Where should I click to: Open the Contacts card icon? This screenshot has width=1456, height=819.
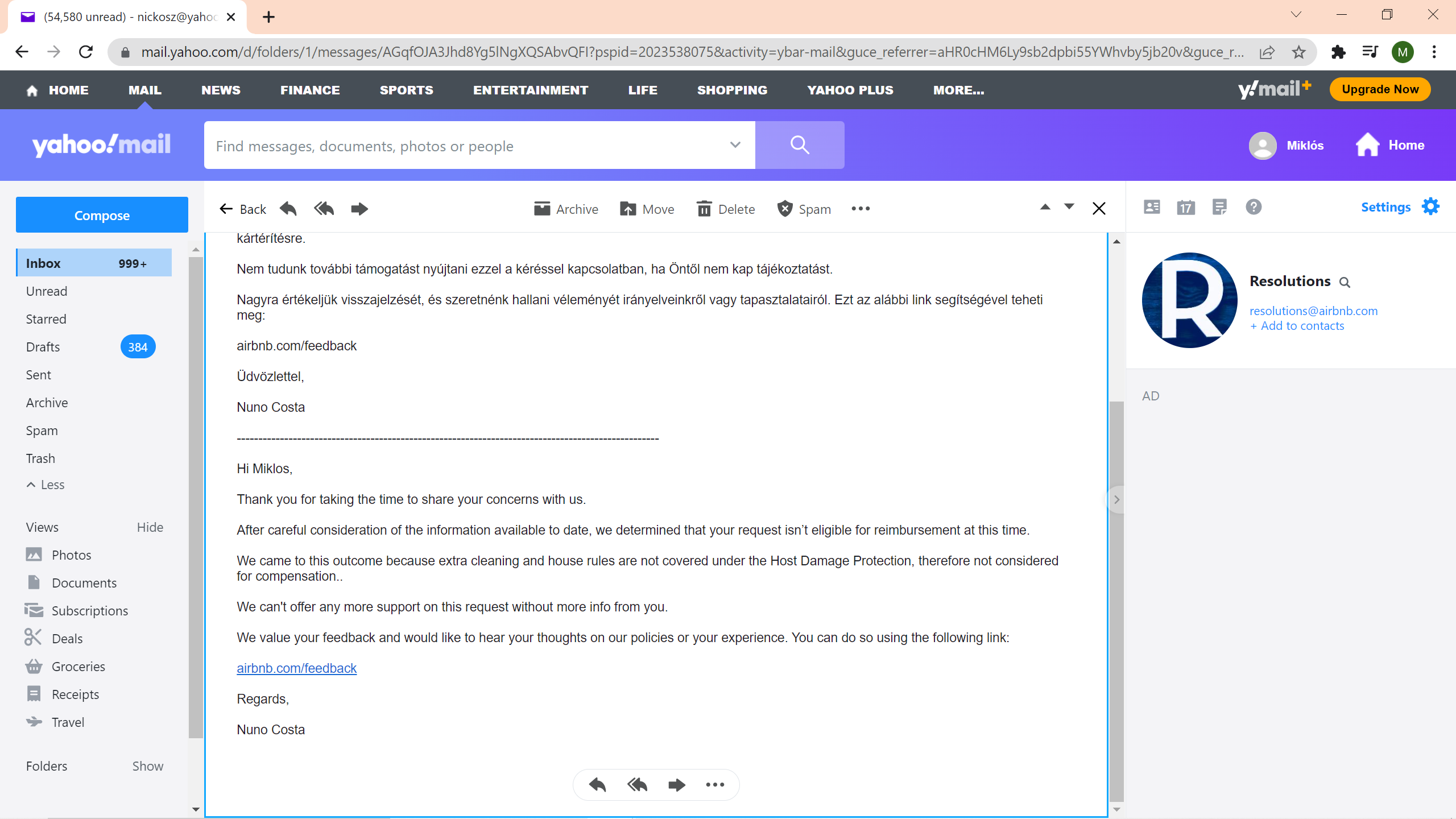pos(1152,207)
